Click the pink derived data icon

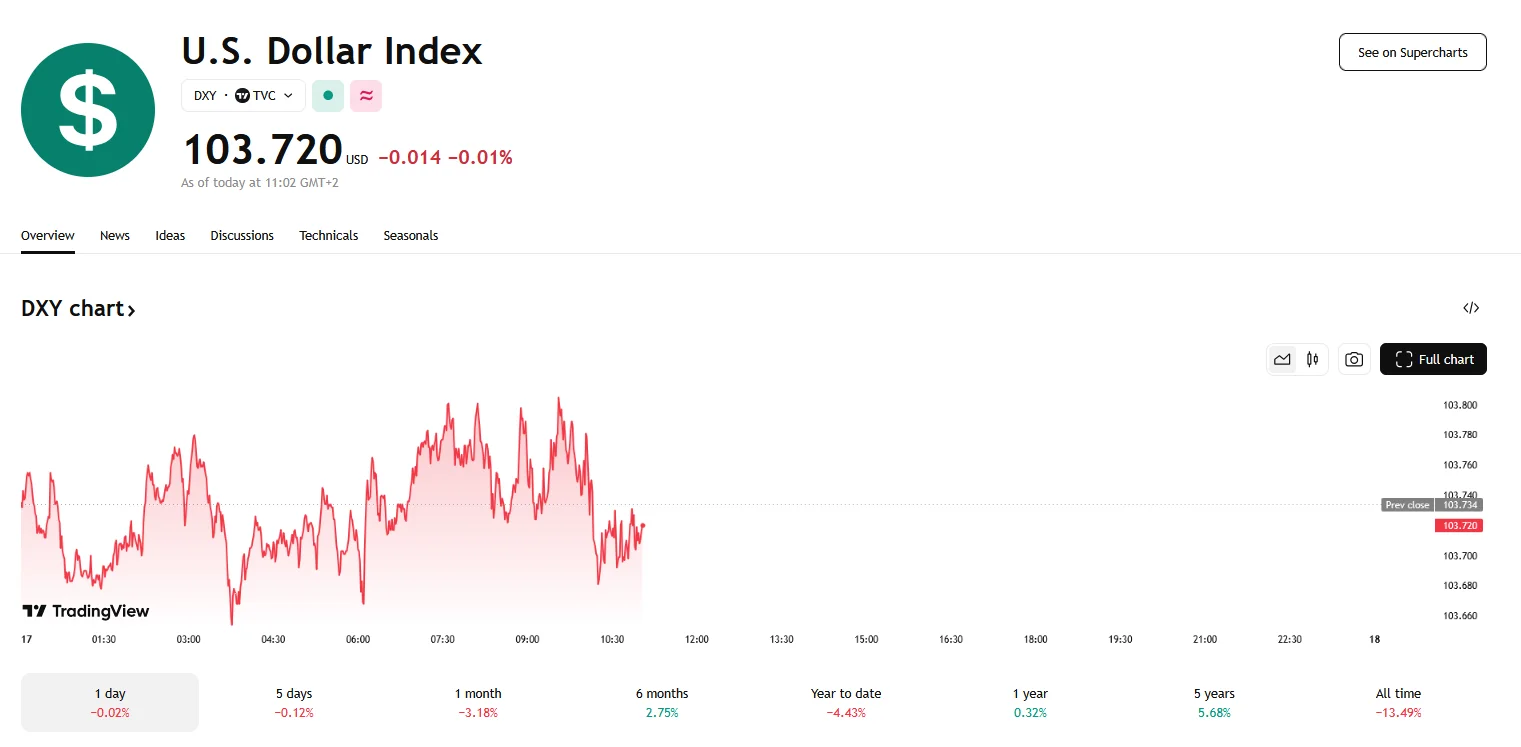(x=366, y=96)
